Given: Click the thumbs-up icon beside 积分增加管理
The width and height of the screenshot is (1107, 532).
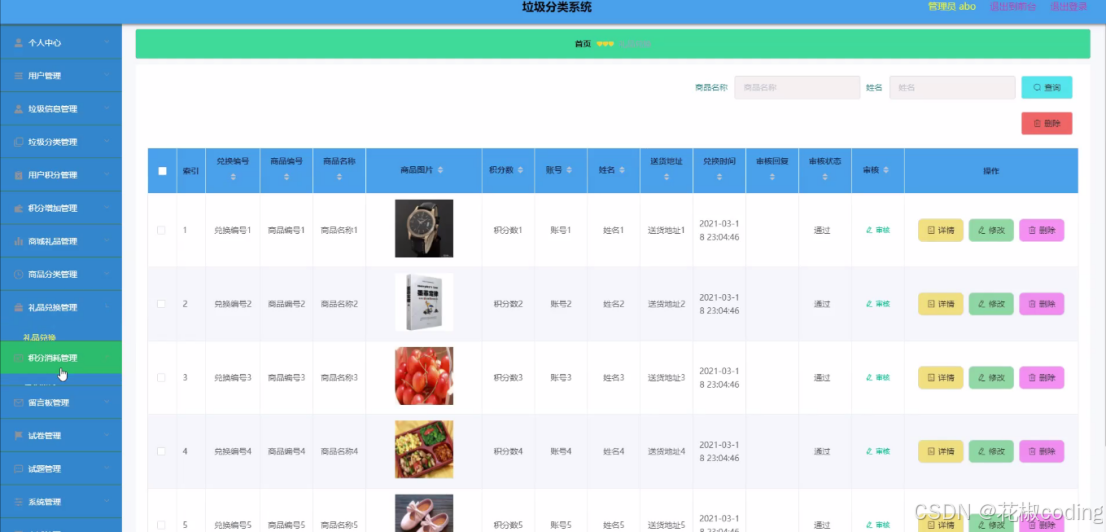Looking at the screenshot, I should tap(18, 209).
